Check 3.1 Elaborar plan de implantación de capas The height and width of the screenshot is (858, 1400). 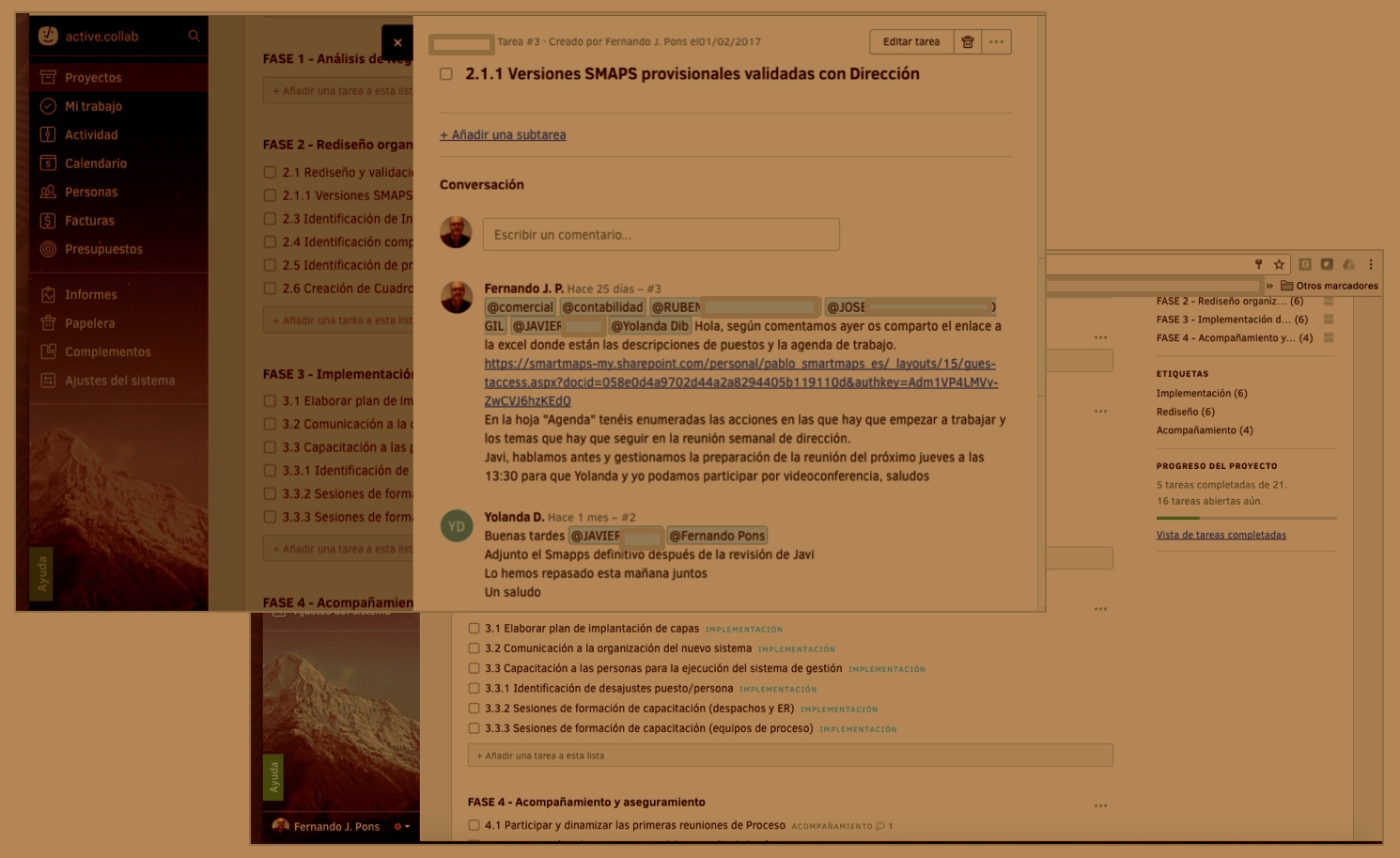(474, 628)
